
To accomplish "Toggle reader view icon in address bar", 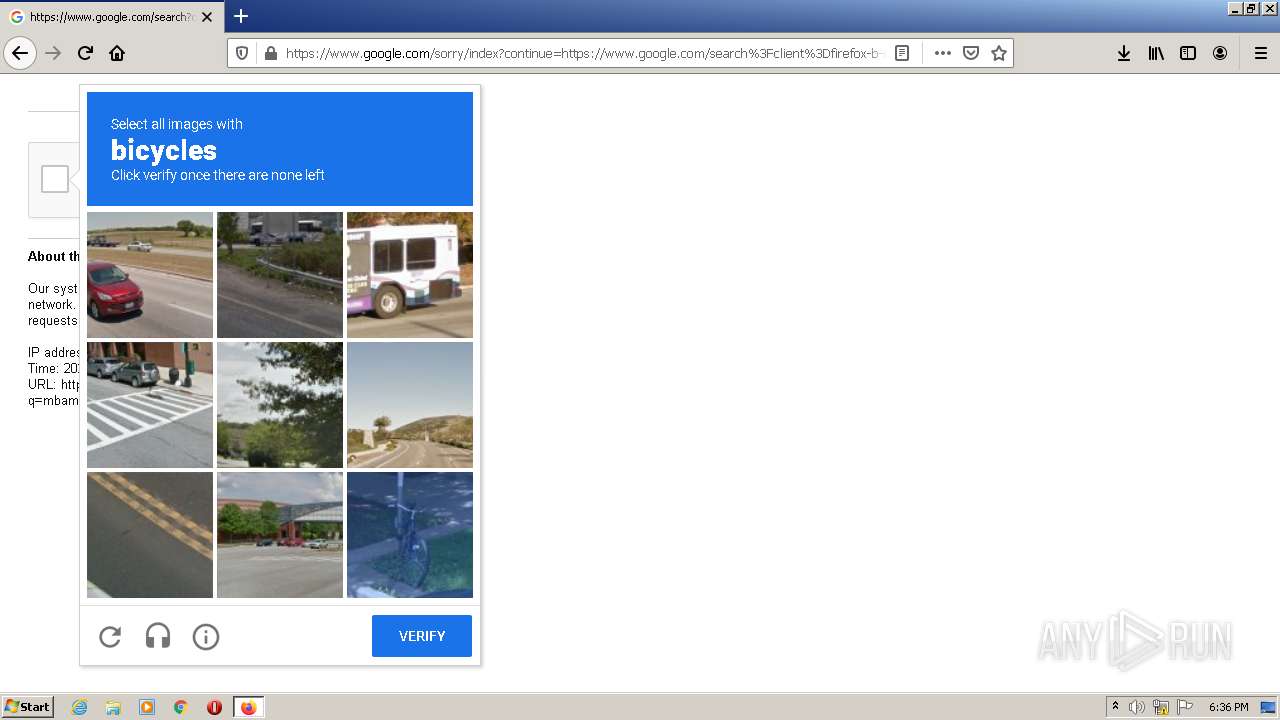I will [902, 53].
